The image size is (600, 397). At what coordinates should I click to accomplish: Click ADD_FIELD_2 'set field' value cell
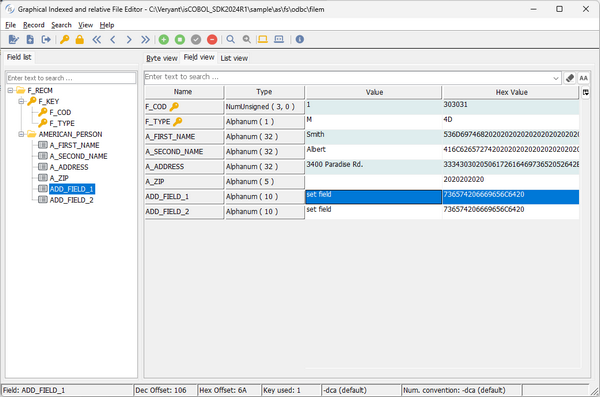(x=374, y=212)
